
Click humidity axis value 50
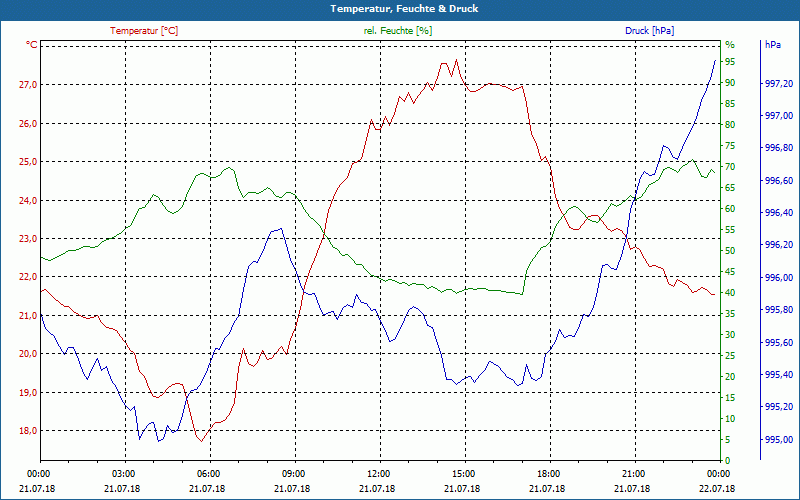(x=730, y=251)
